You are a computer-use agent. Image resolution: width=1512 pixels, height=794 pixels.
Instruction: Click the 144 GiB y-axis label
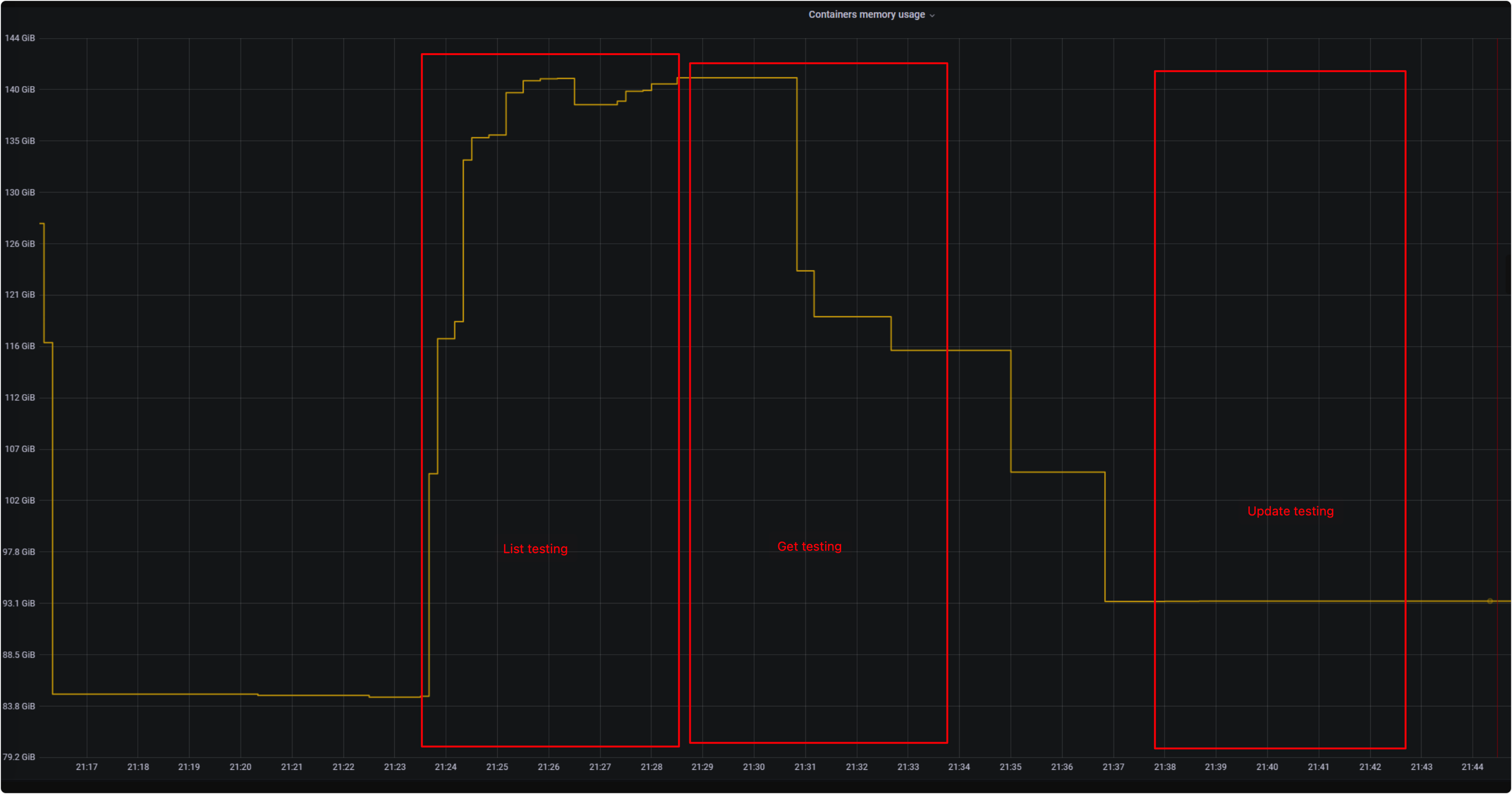tap(20, 38)
